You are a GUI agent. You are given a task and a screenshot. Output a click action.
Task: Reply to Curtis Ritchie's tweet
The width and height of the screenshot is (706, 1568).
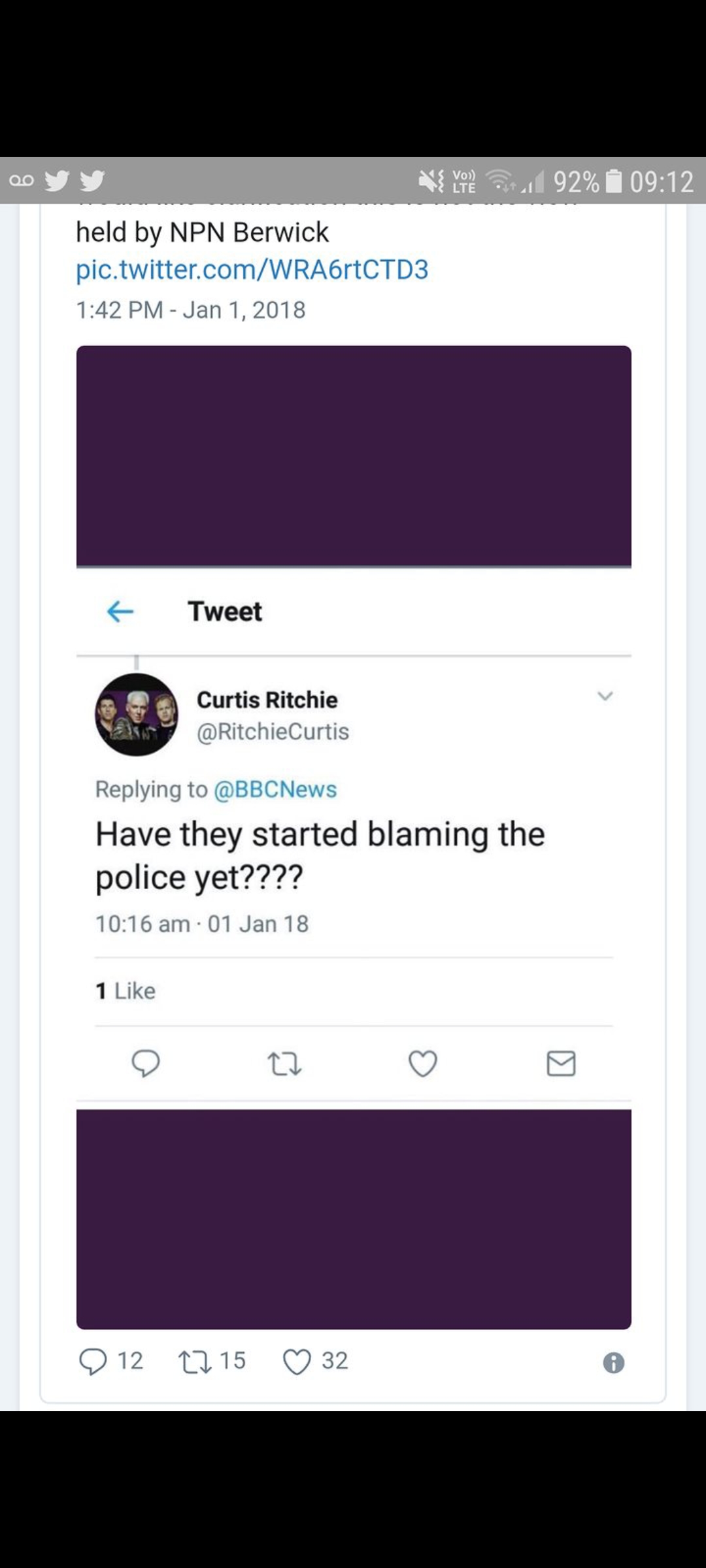click(x=145, y=1063)
